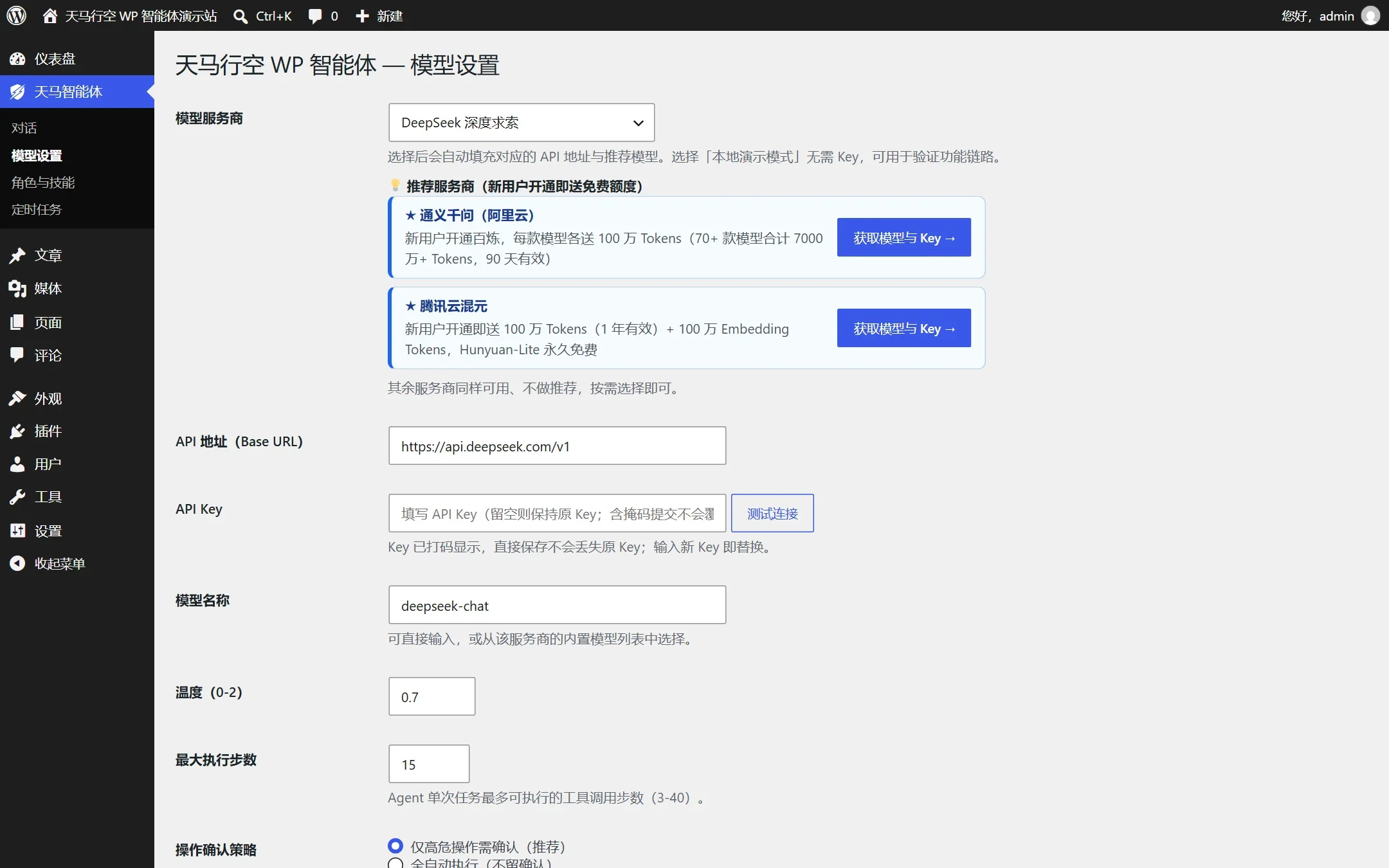Open 模型设置 submenu item
The height and width of the screenshot is (868, 1389).
37,156
